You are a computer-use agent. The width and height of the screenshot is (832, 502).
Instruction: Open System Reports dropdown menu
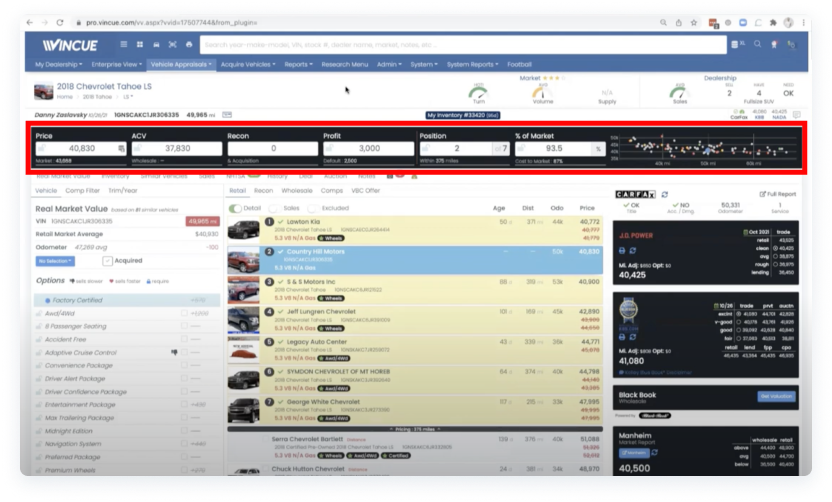472,64
